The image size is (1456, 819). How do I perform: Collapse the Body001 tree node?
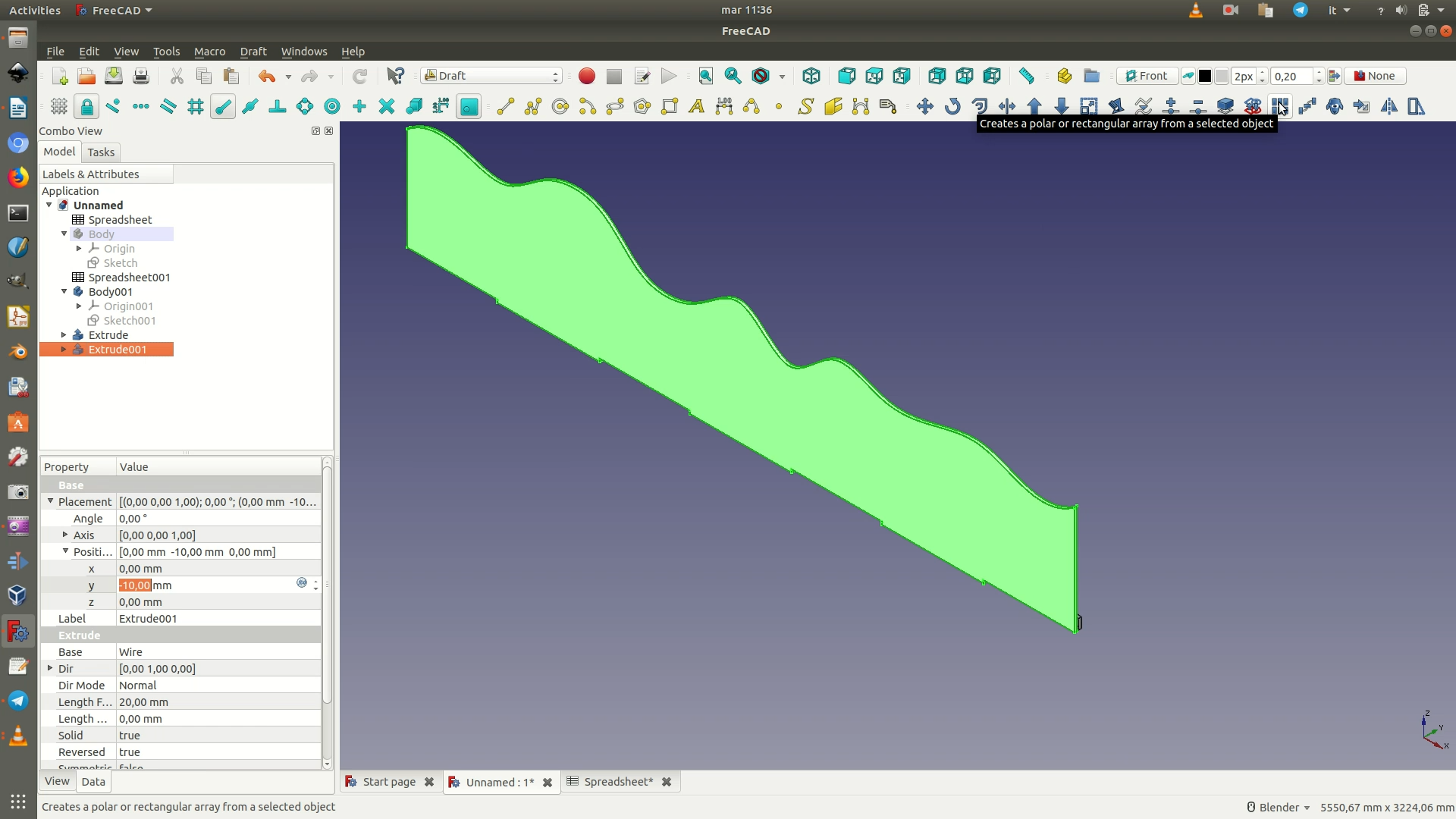click(64, 291)
